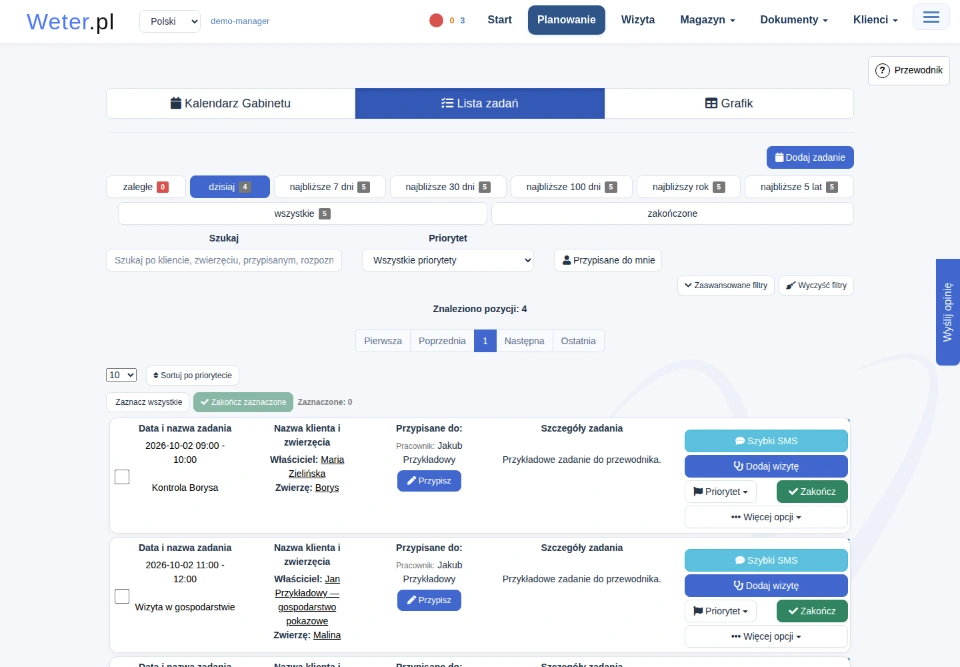Show tasks for najbliższe 7 dni
Image resolution: width=960 pixels, height=667 pixels.
(329, 187)
